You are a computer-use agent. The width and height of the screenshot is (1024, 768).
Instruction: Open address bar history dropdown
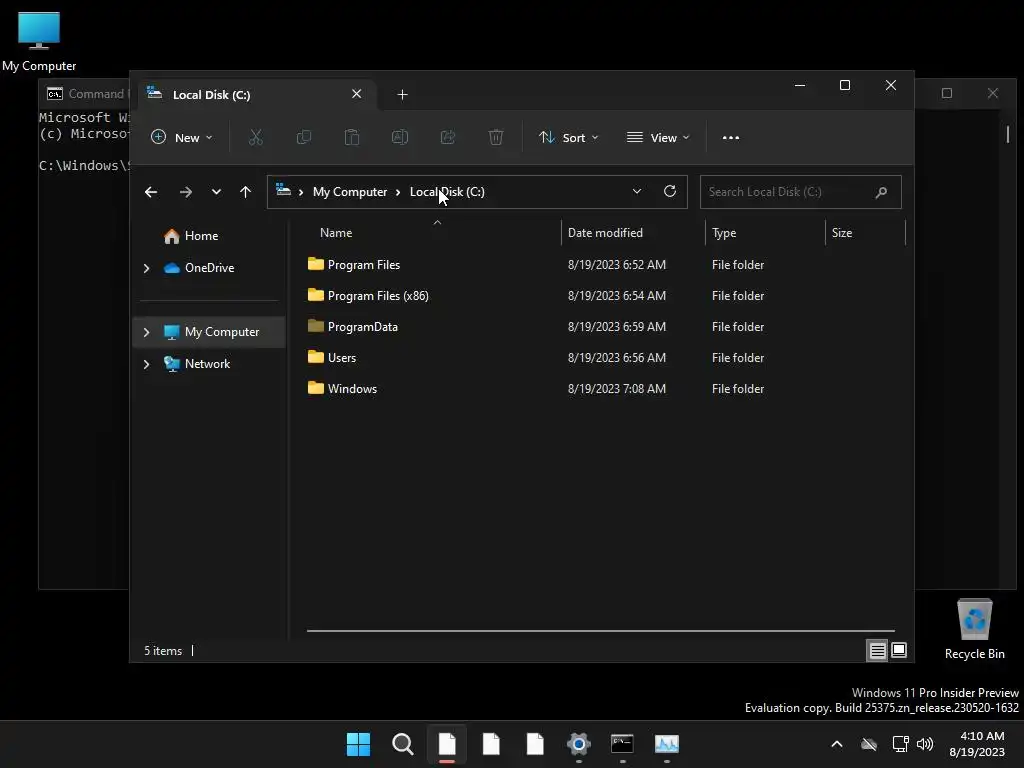tap(637, 191)
